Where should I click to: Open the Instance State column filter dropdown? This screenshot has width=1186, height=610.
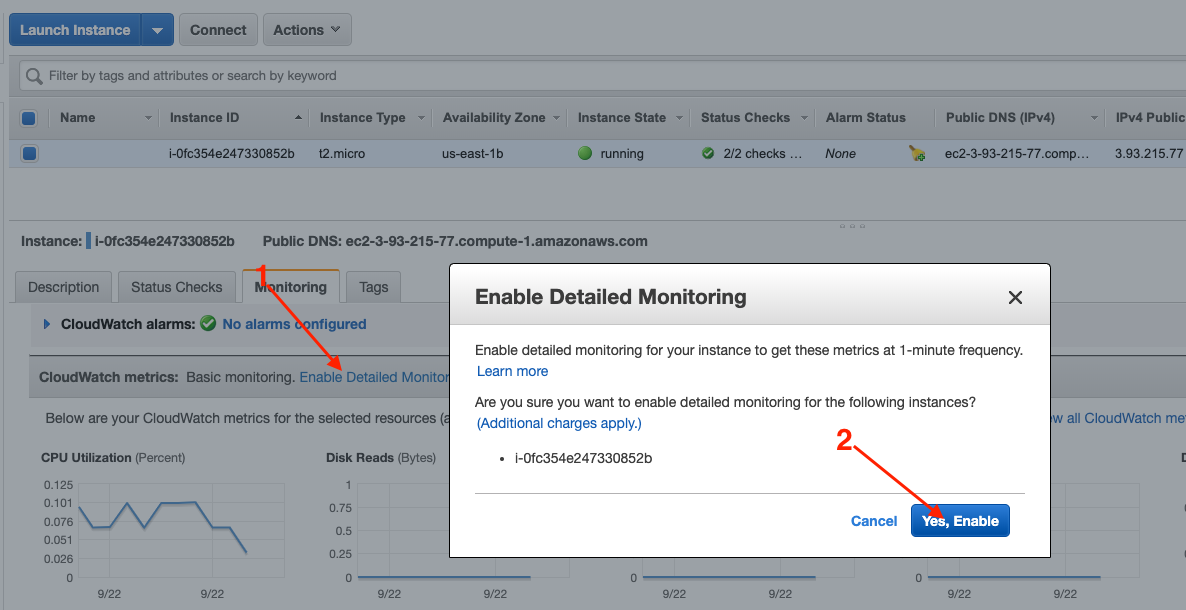(x=680, y=118)
